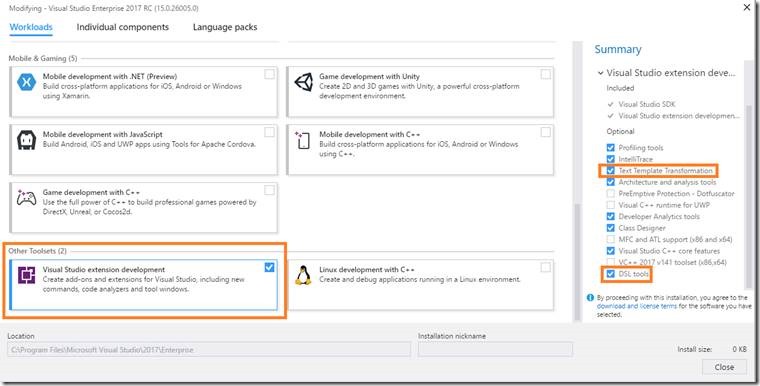Click the Visual Studio SDK included item
This screenshot has height=386, width=760.
pos(647,104)
